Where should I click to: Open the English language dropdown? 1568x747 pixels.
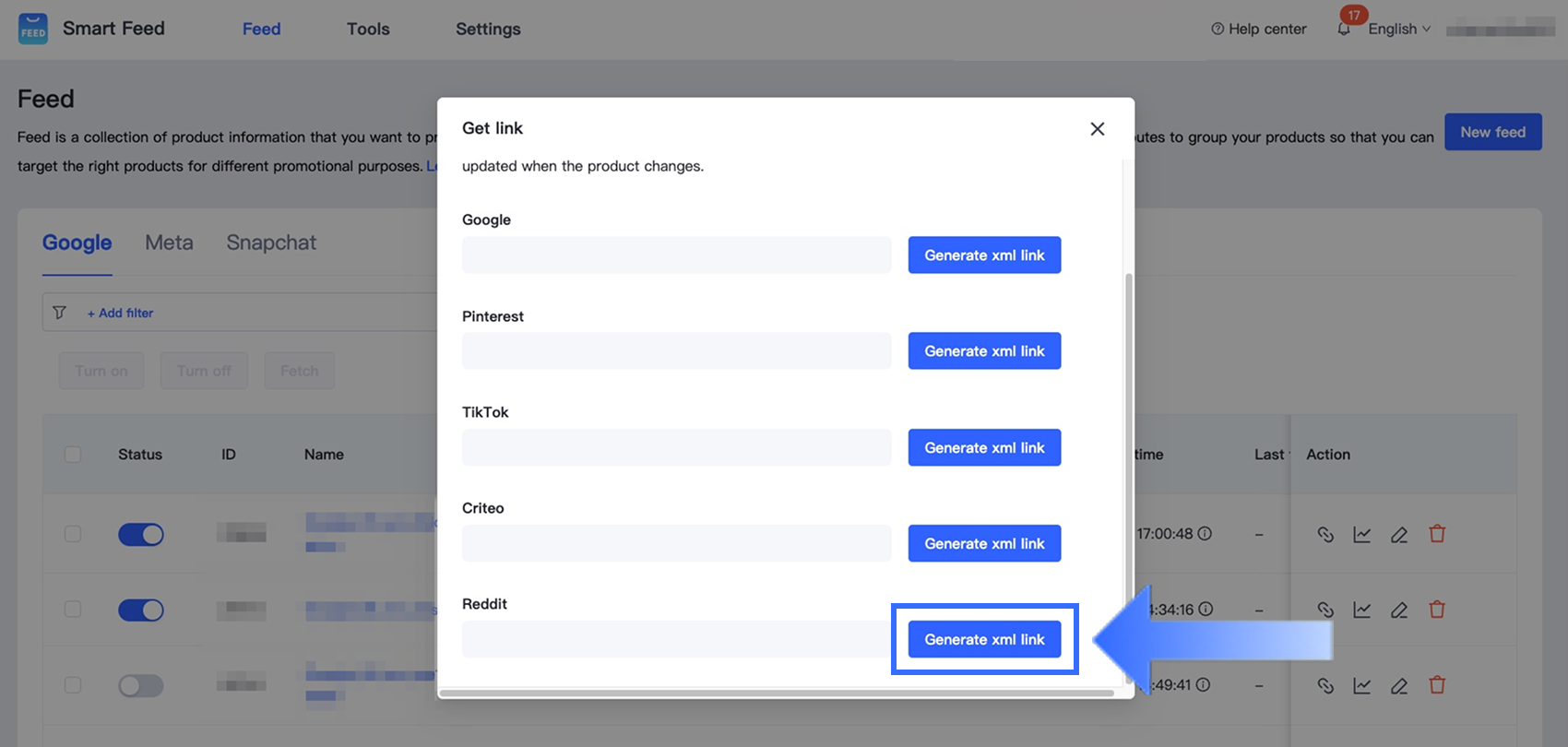pos(1398,29)
